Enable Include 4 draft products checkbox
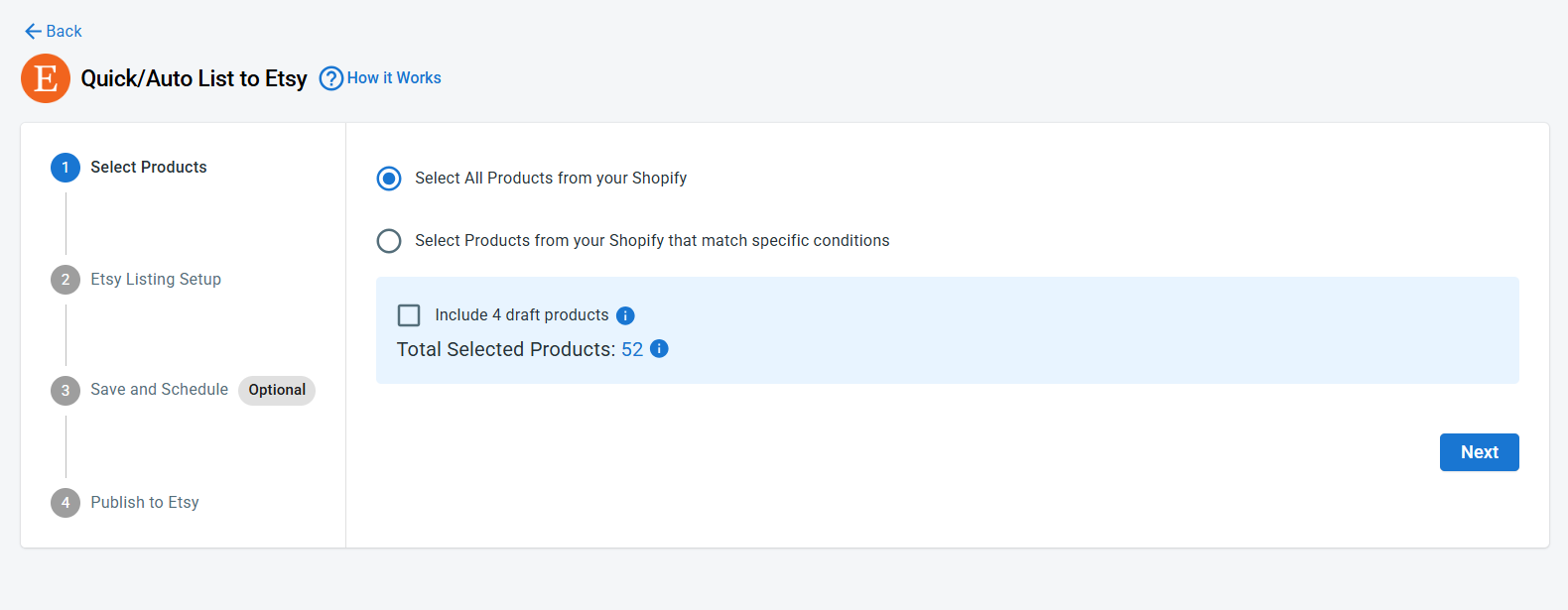 tap(409, 315)
